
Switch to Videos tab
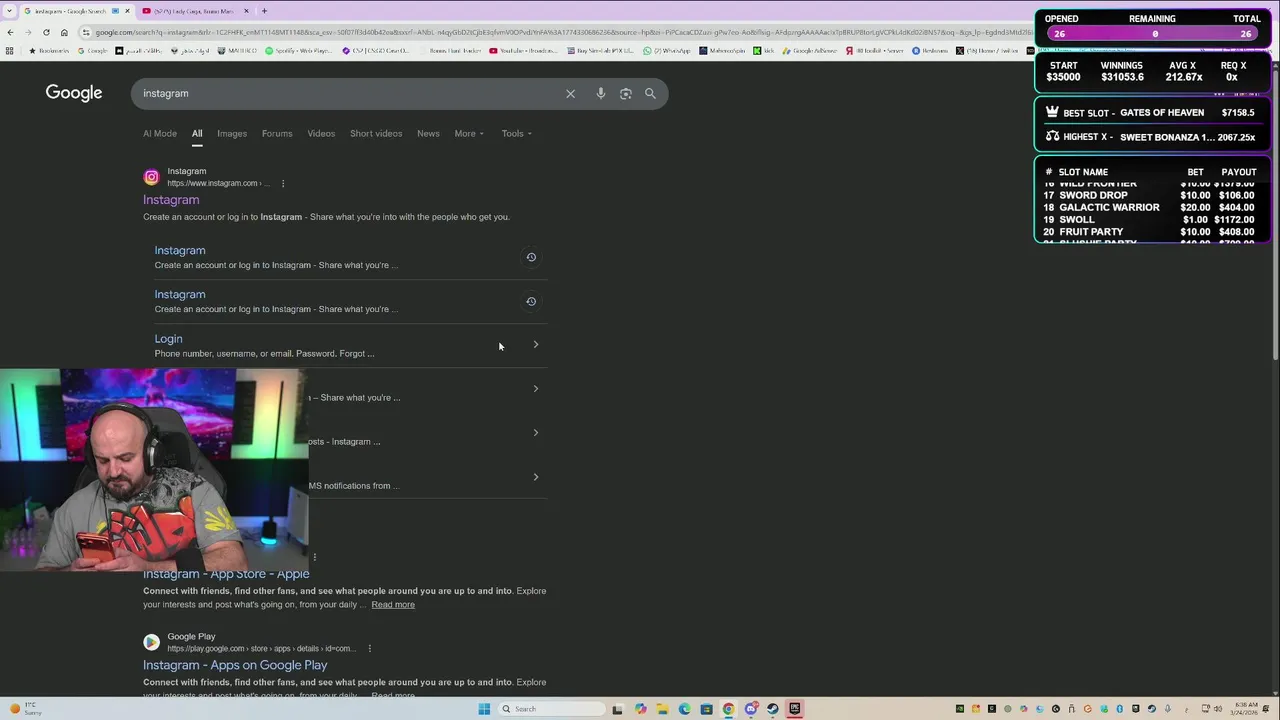pos(321,134)
